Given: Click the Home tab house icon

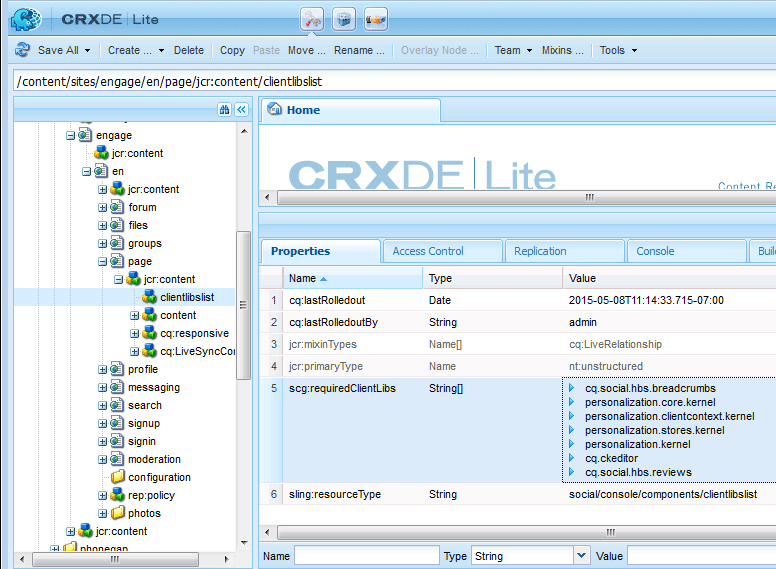Looking at the screenshot, I should (274, 109).
